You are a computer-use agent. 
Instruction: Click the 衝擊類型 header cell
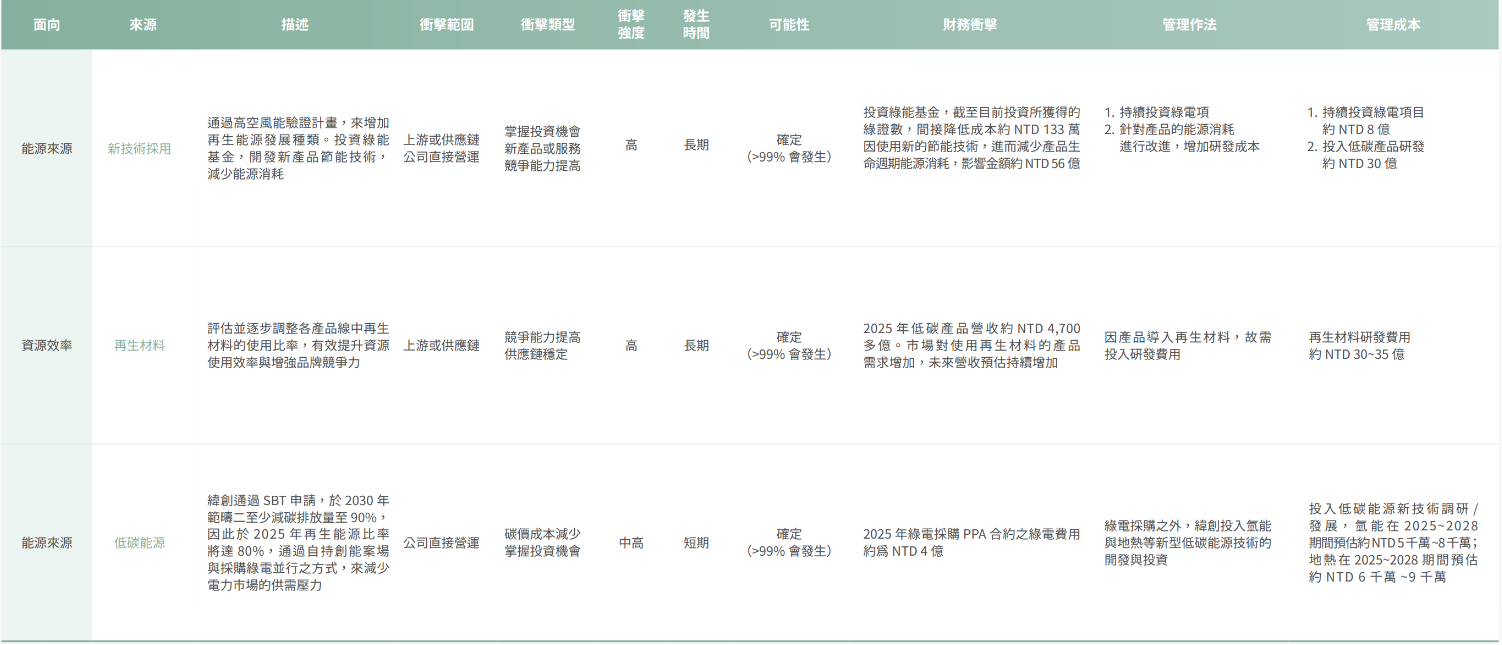(548, 25)
